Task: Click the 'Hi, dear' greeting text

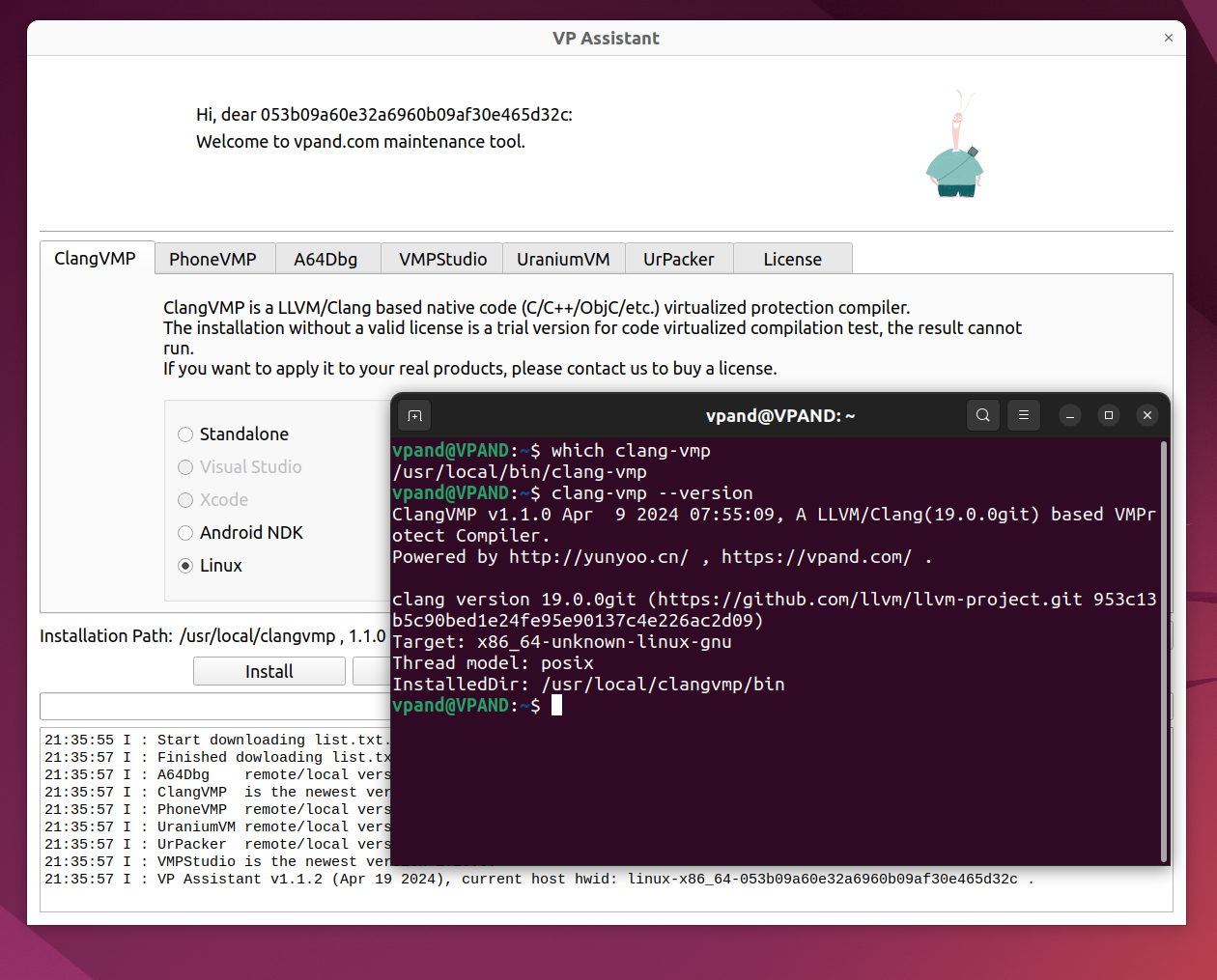Action: (x=384, y=114)
